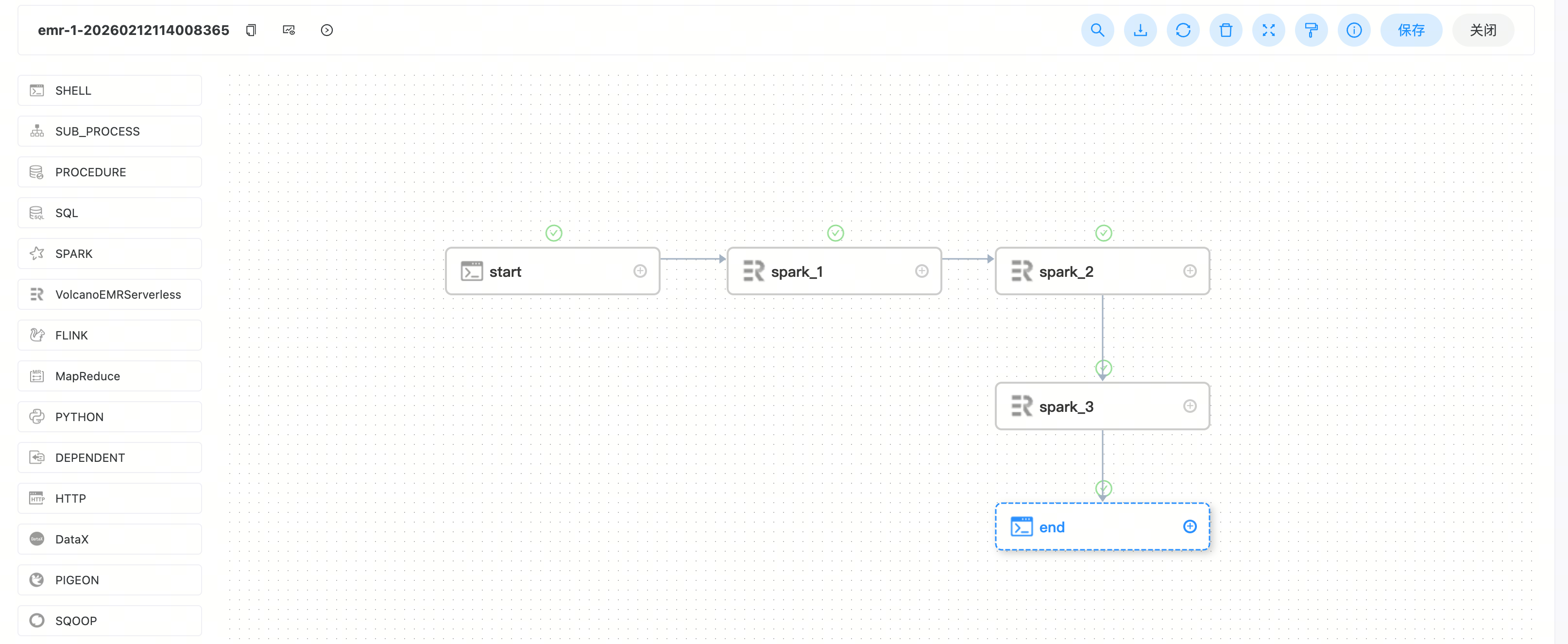
Task: Expand the plus port on spark_1 node
Action: (x=921, y=271)
